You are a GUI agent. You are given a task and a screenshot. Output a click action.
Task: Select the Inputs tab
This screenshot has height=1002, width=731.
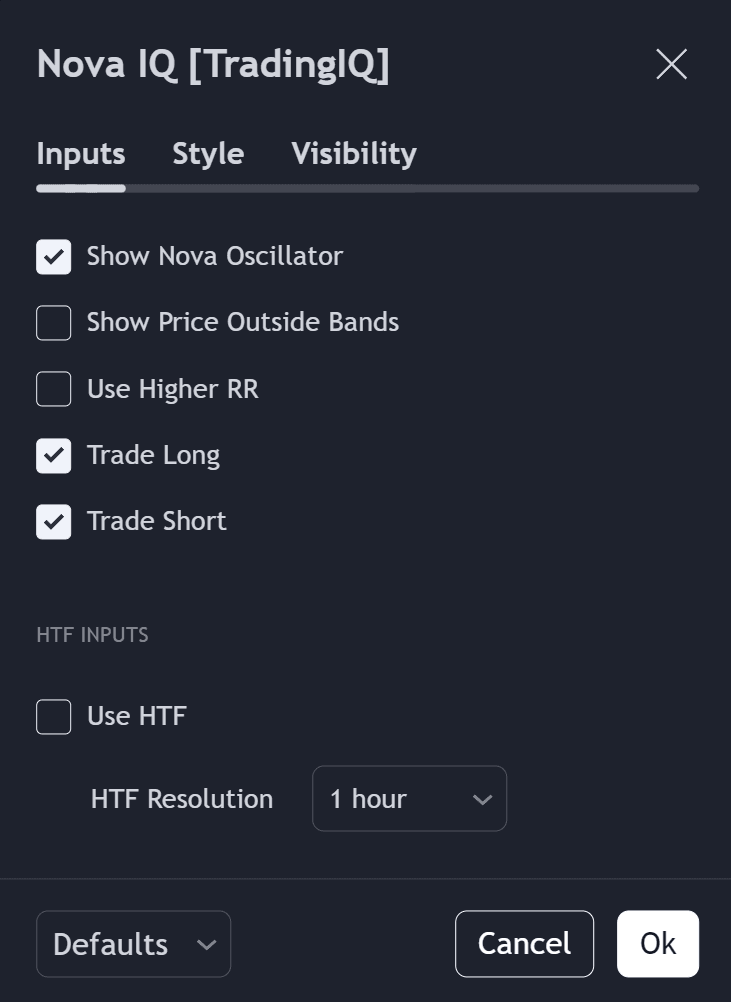(80, 154)
